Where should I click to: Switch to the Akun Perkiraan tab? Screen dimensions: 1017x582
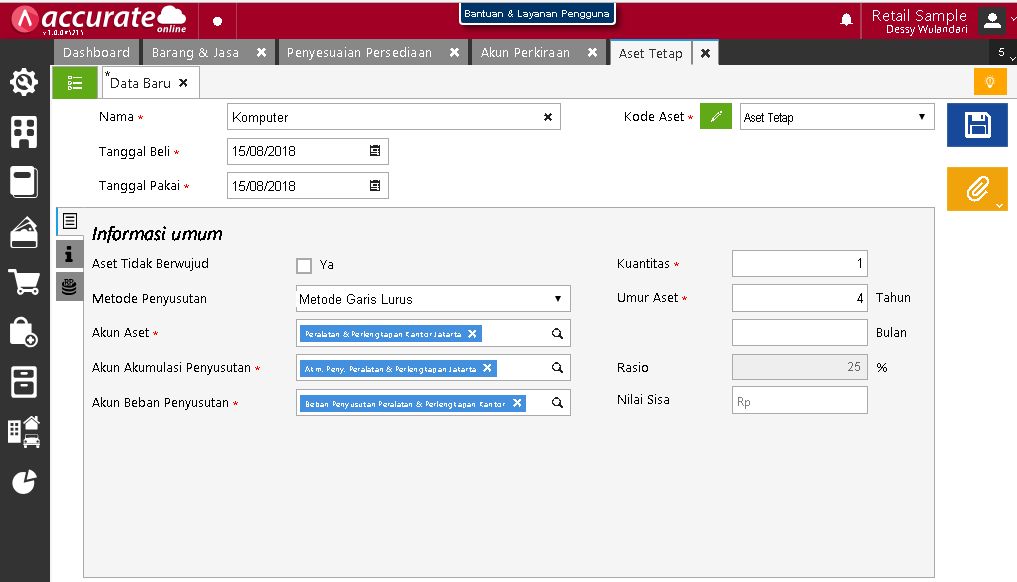pos(525,52)
